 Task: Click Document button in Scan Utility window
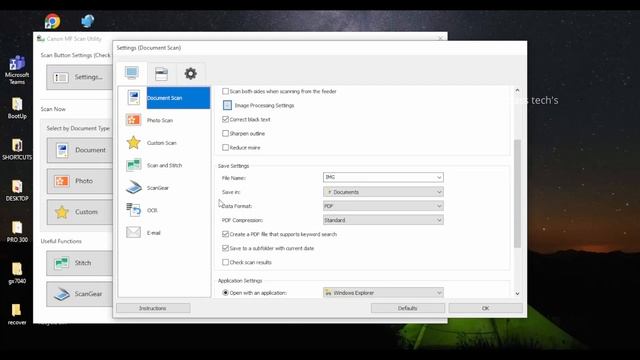click(x=80, y=150)
